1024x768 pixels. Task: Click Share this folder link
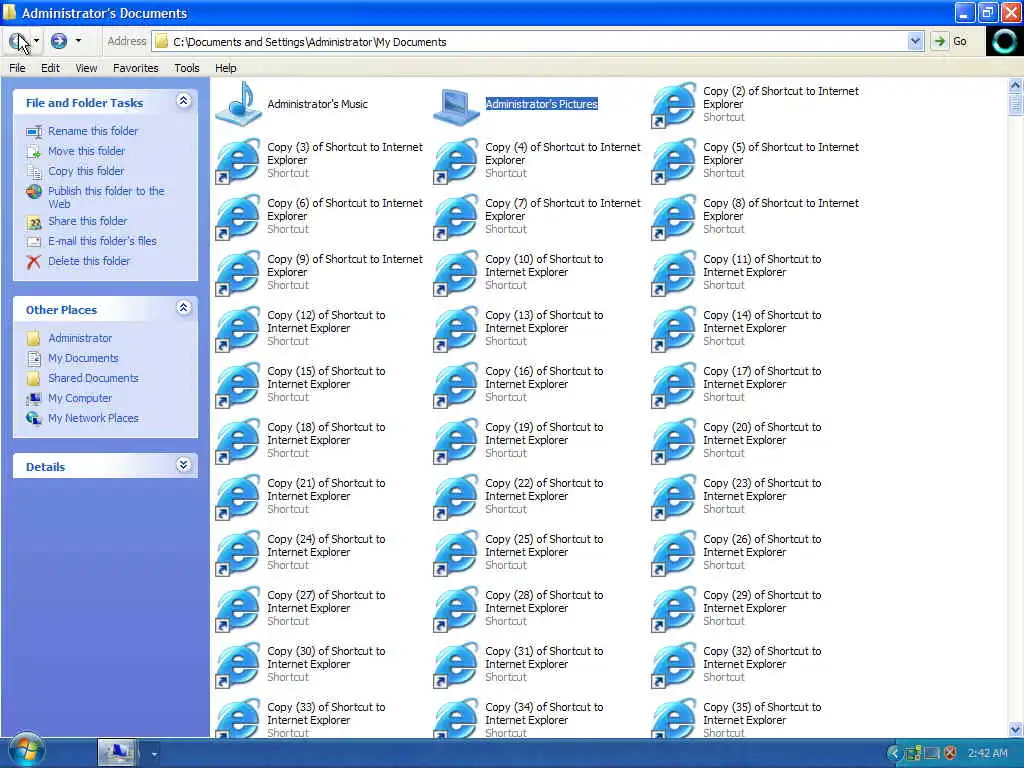88,221
